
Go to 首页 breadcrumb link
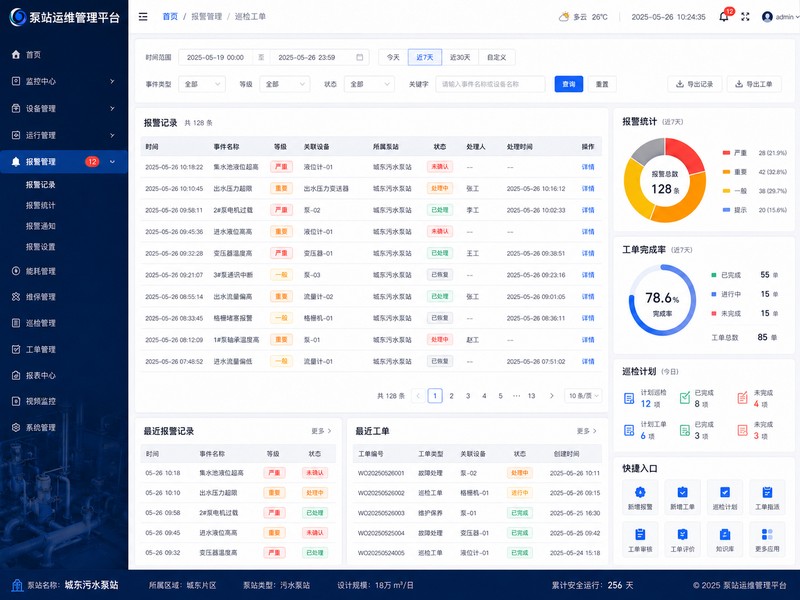pos(170,17)
